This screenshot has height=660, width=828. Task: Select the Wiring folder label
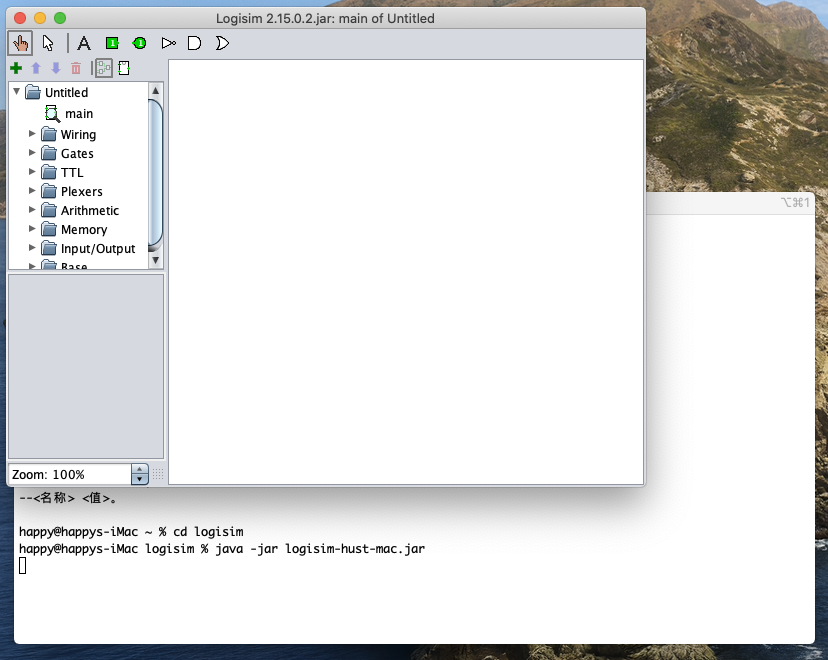pyautogui.click(x=78, y=135)
